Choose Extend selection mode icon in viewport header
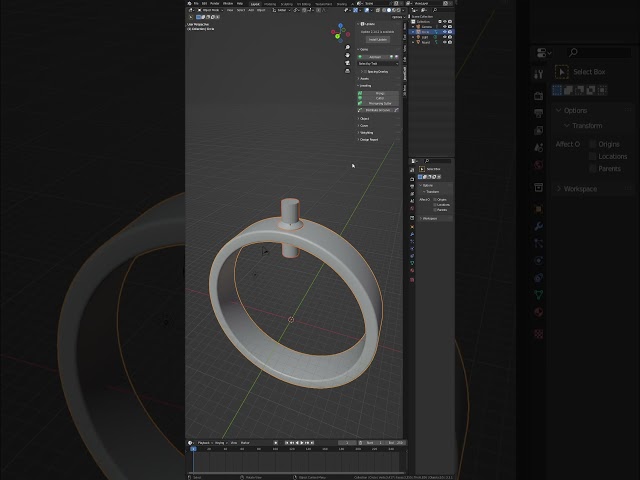Image resolution: width=640 pixels, height=480 pixels. tap(203, 17)
